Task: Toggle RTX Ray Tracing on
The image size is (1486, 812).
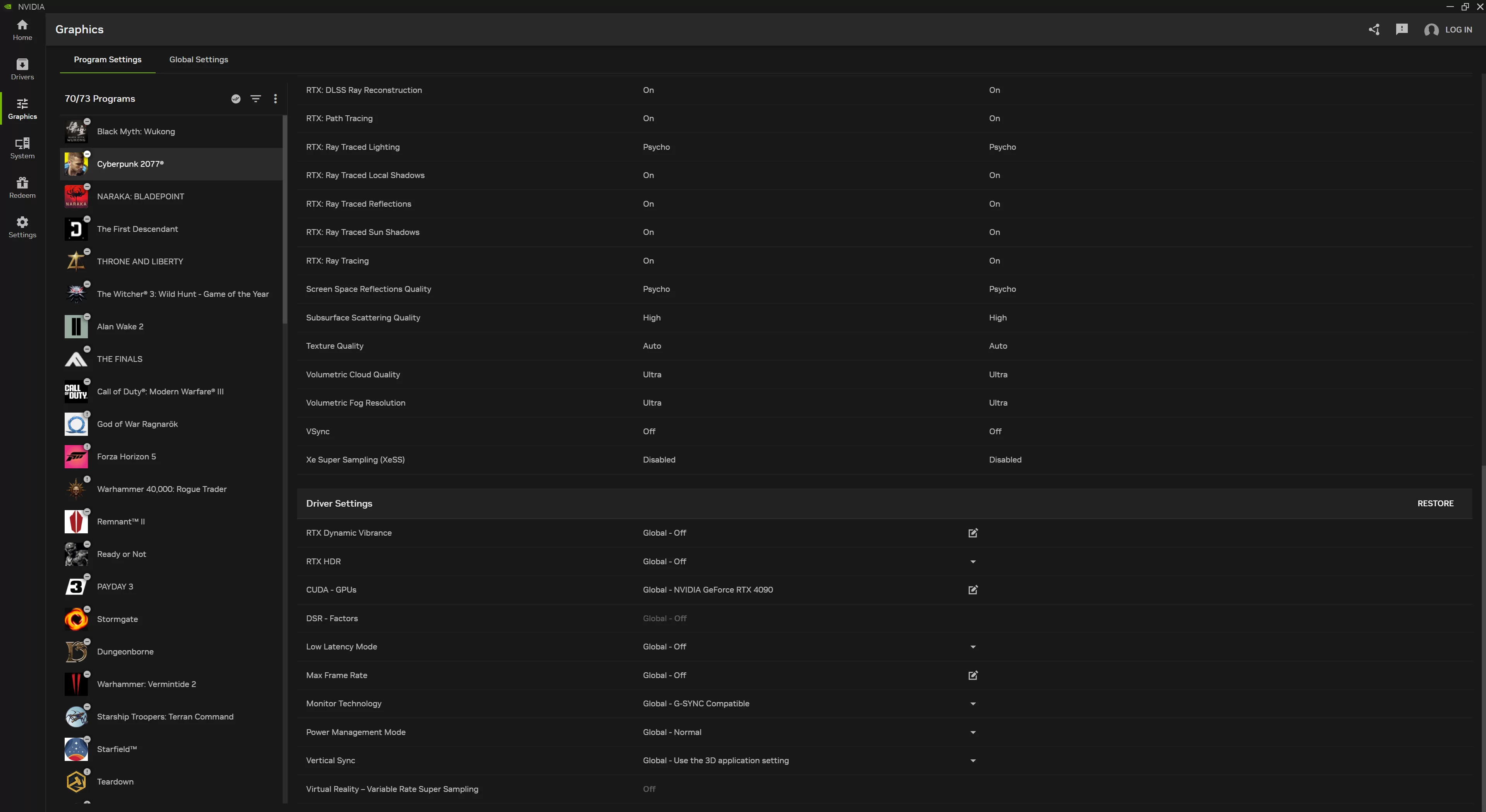Action: point(993,261)
